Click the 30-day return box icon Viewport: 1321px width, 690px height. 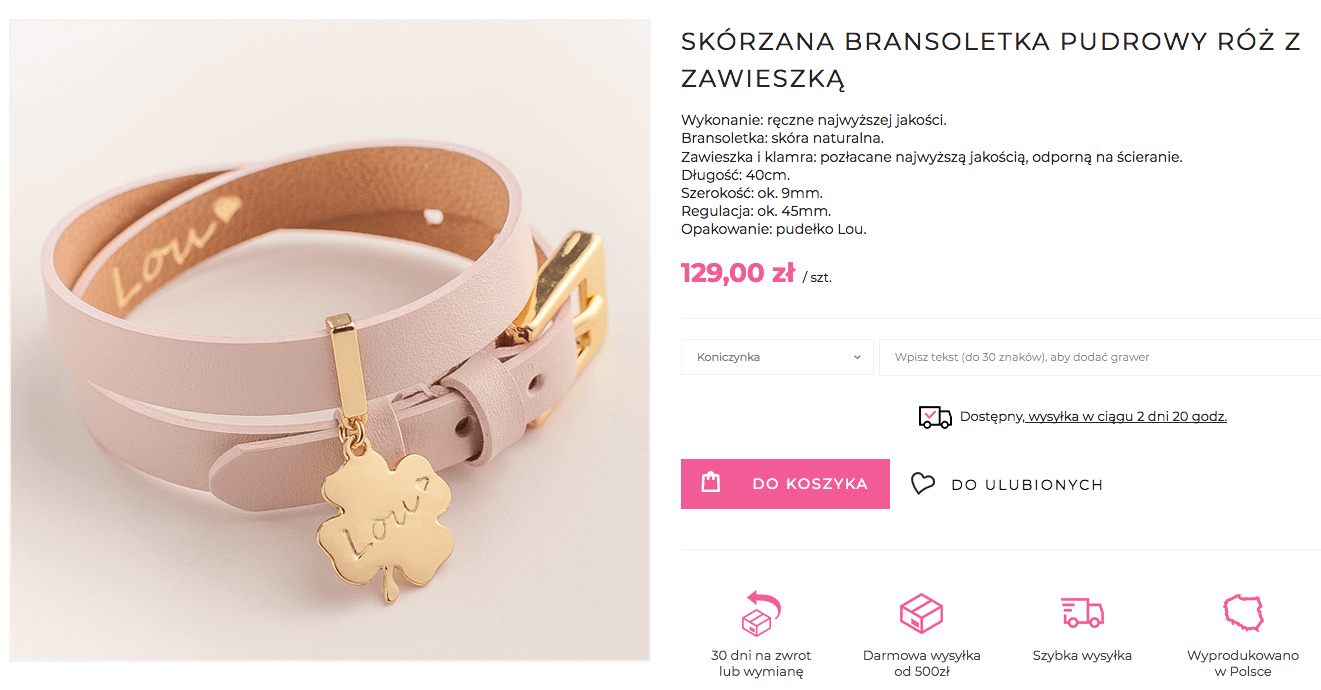760,612
